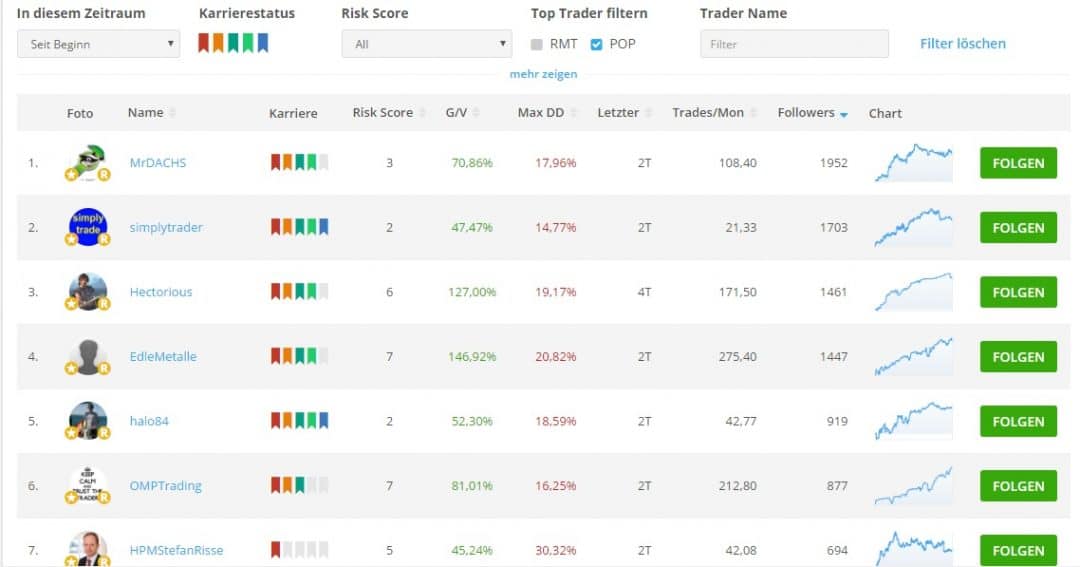The width and height of the screenshot is (1080, 567).
Task: Select the blue Karrierestatus flag filter
Action: (262, 43)
